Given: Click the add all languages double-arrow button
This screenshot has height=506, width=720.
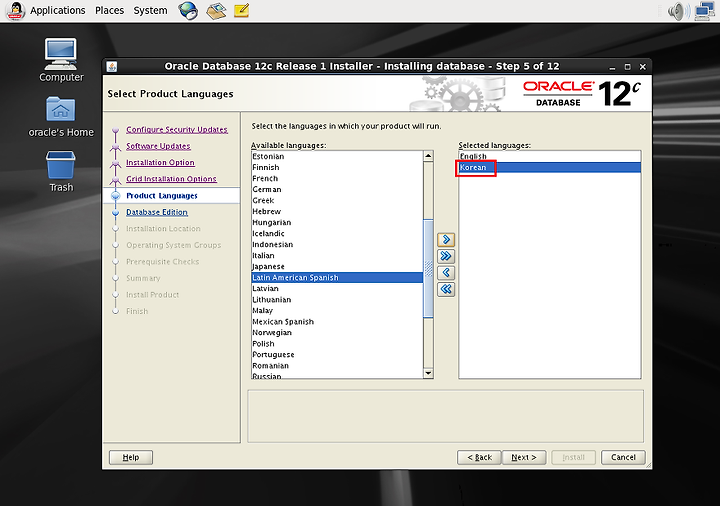Looking at the screenshot, I should point(446,256).
